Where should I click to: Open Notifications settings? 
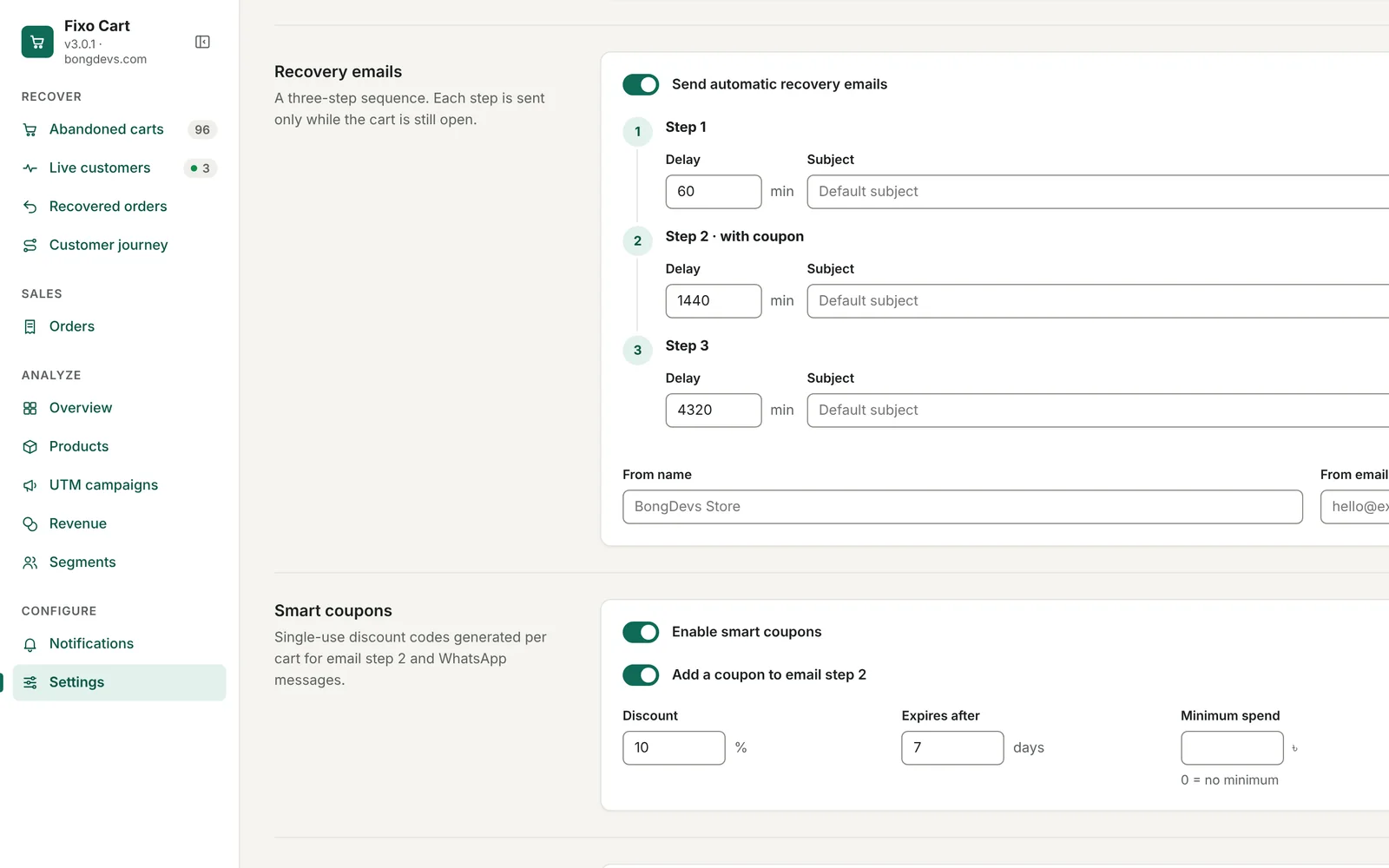point(119,644)
